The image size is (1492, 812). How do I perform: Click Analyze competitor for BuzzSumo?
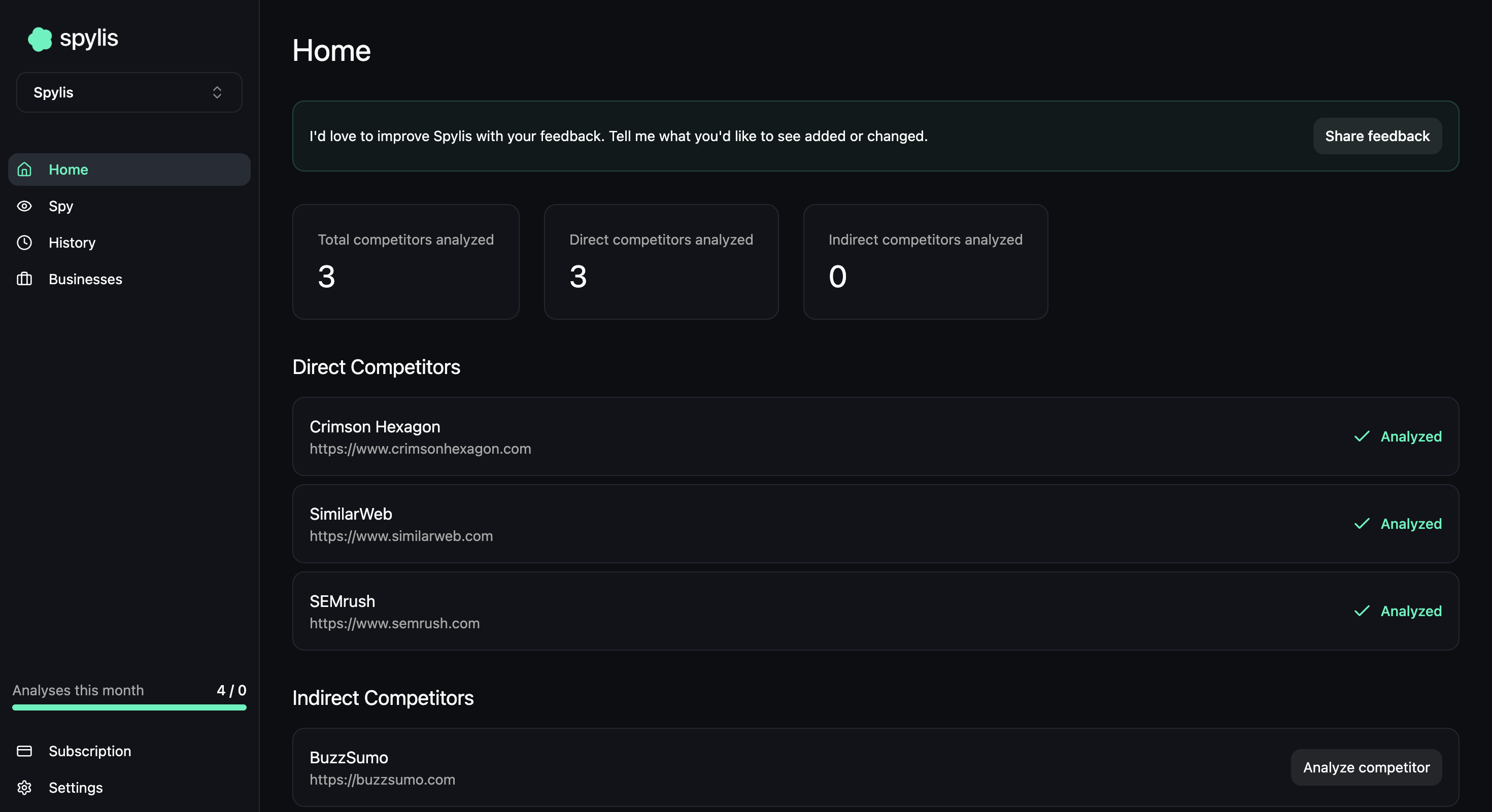click(x=1366, y=767)
